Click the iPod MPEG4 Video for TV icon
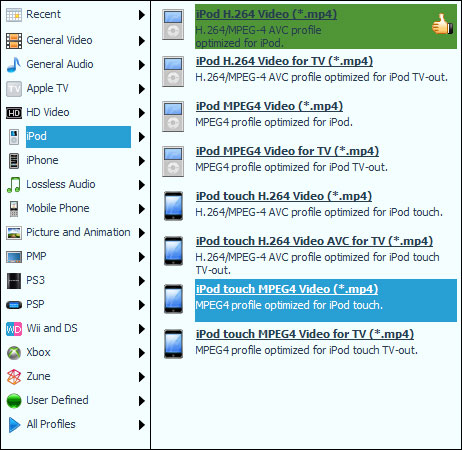Screen dimensions: 462x450 click(x=173, y=161)
